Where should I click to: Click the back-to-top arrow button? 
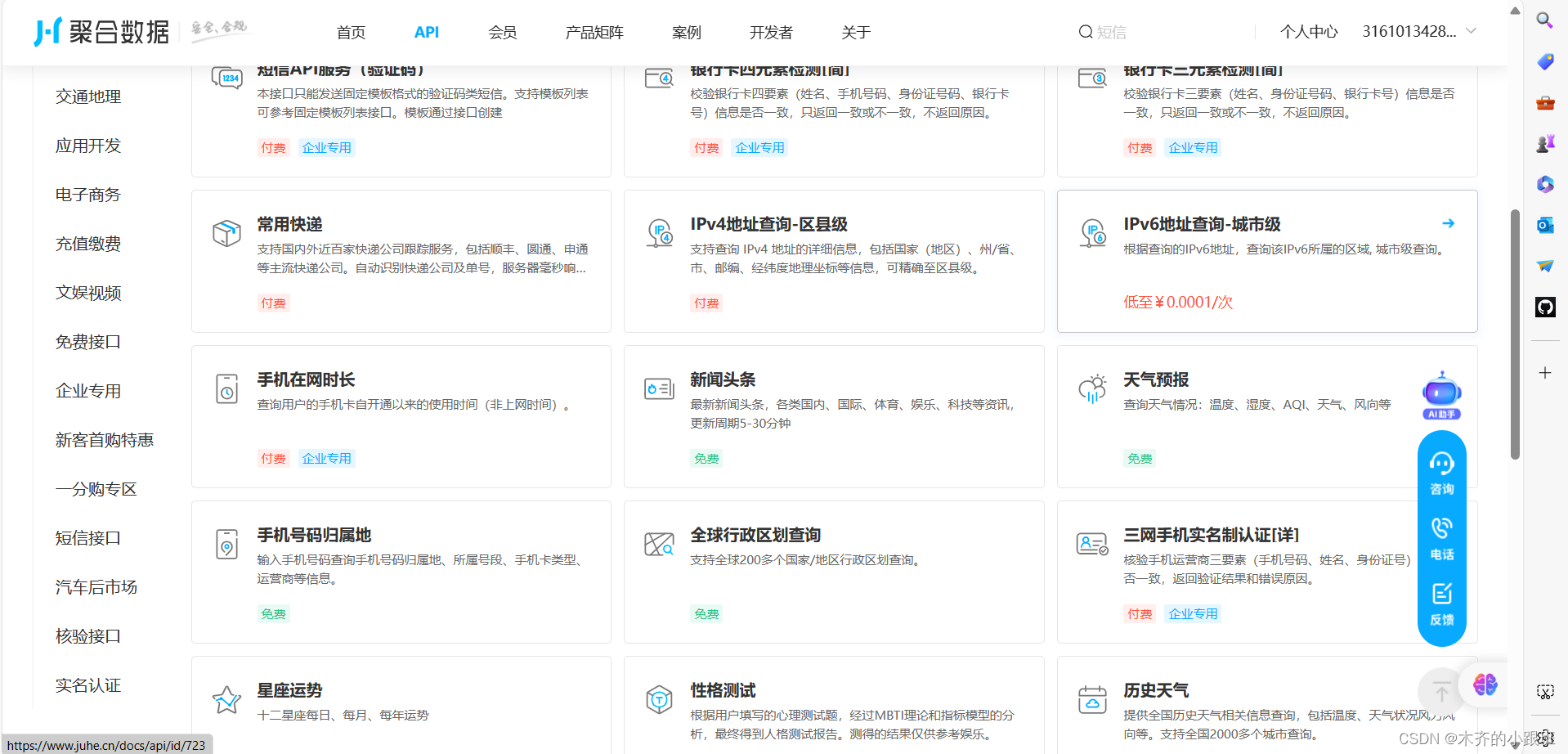click(x=1440, y=691)
